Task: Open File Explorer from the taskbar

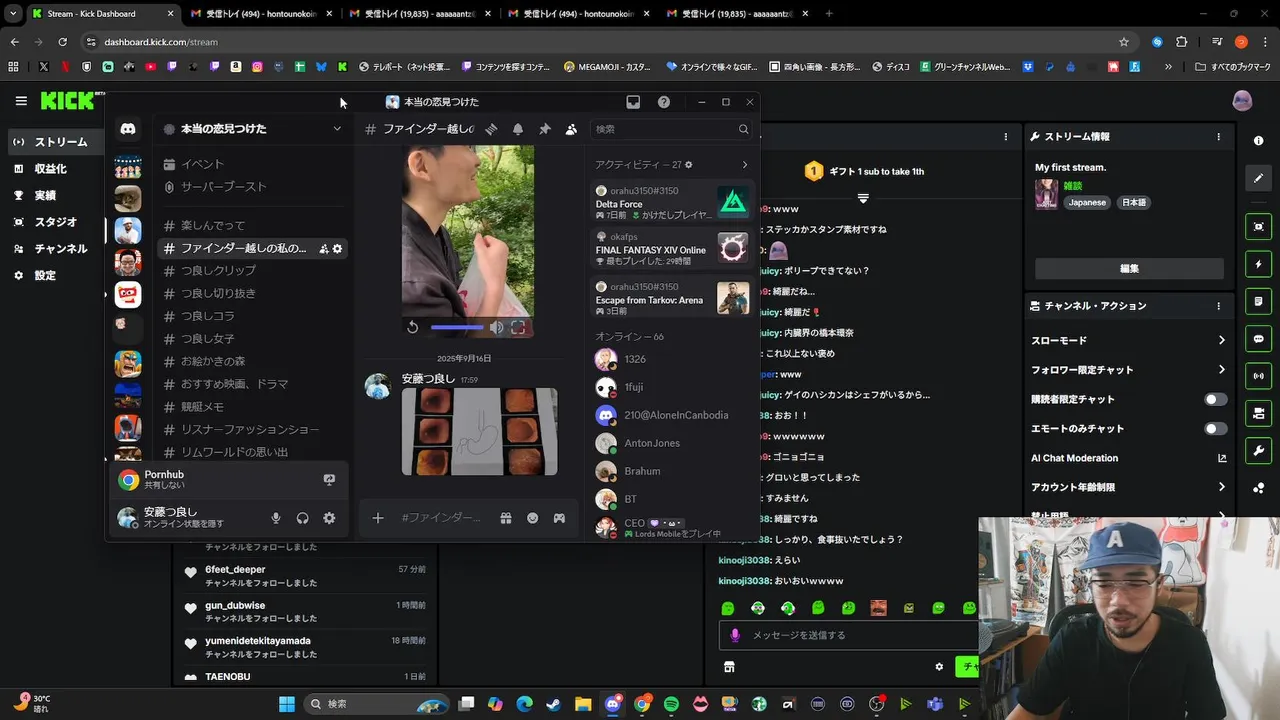Action: pos(583,704)
